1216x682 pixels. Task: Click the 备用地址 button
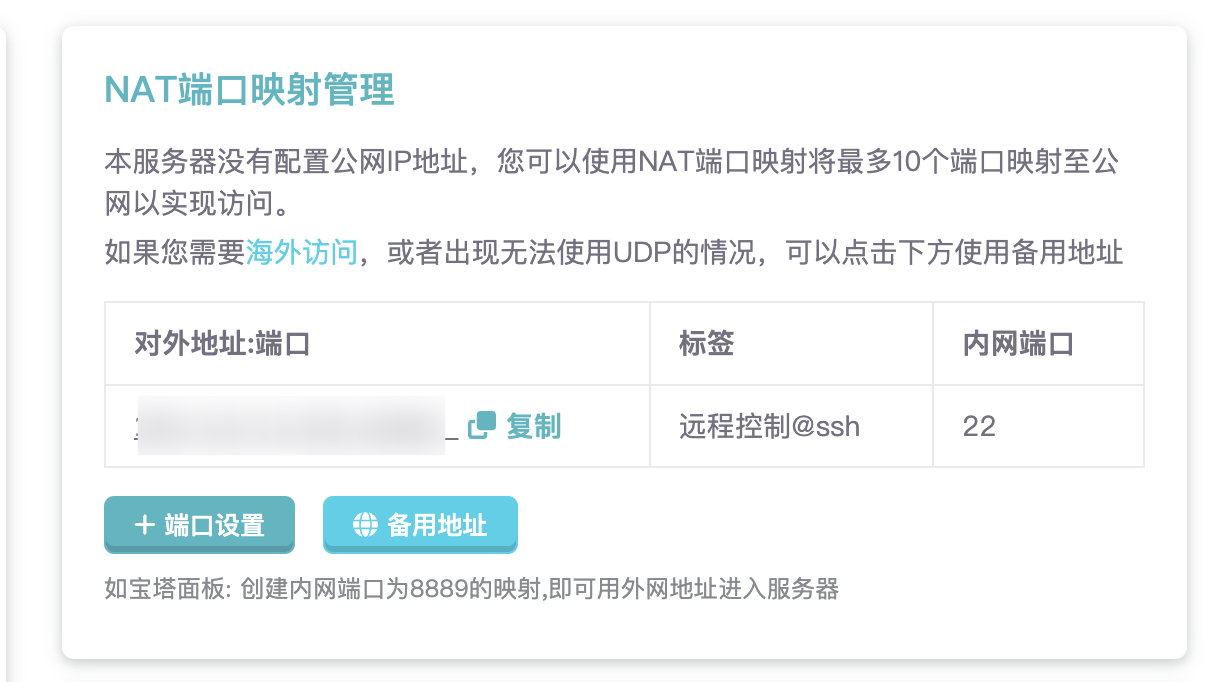point(420,524)
